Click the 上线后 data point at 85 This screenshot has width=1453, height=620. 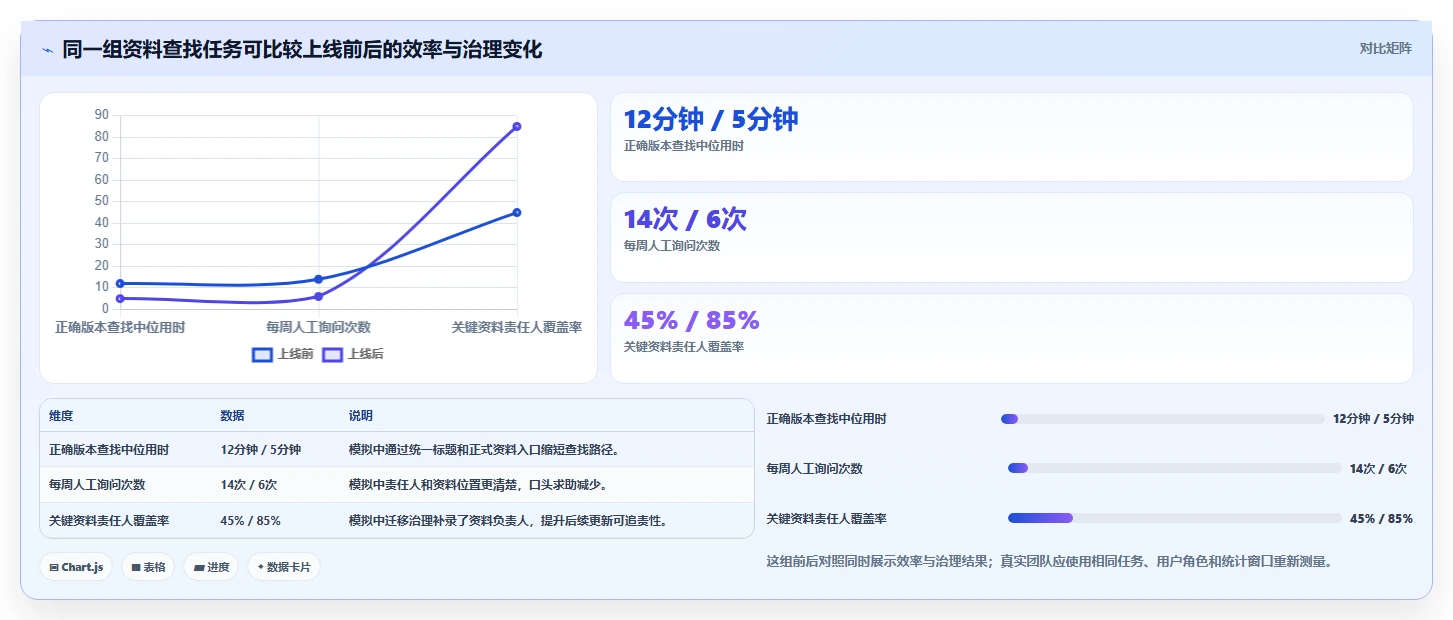coord(517,126)
